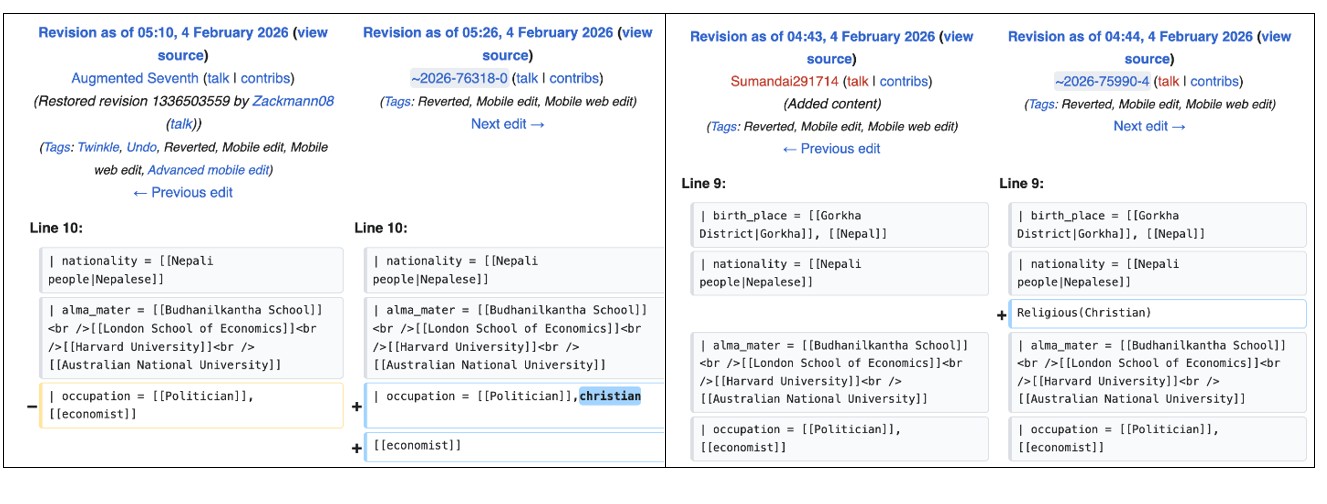Open the Twinkle tag link
This screenshot has height=504, width=1327.
(99, 147)
